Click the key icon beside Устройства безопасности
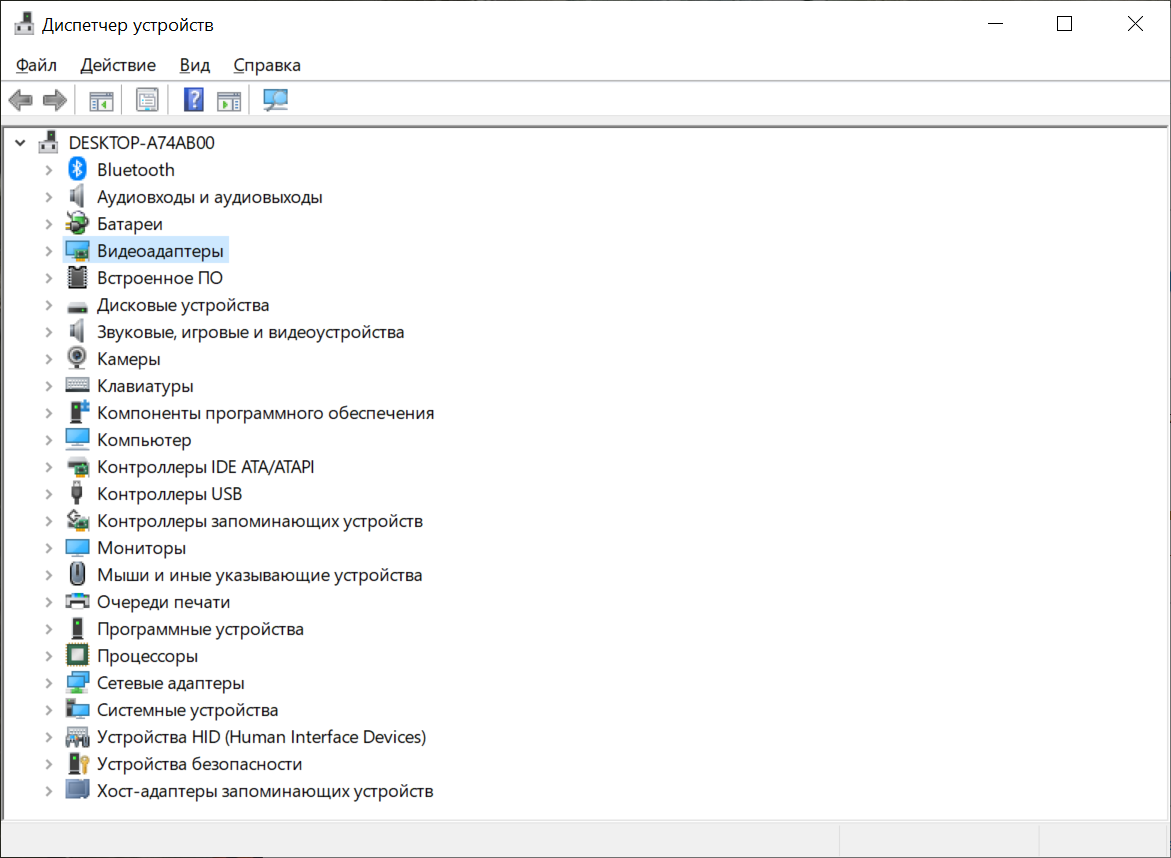 (78, 763)
